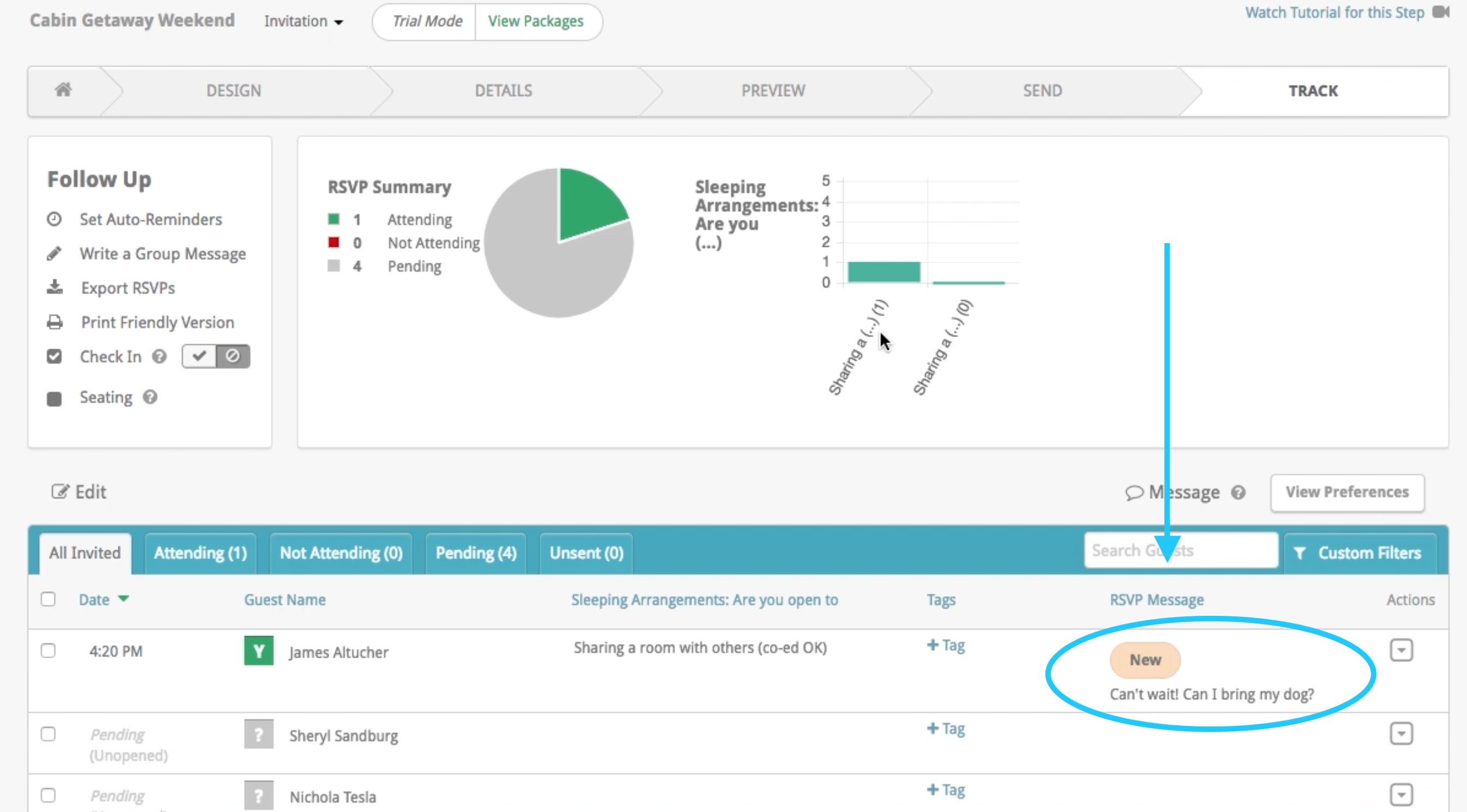Click the printer icon for Print Friendly

click(x=54, y=322)
